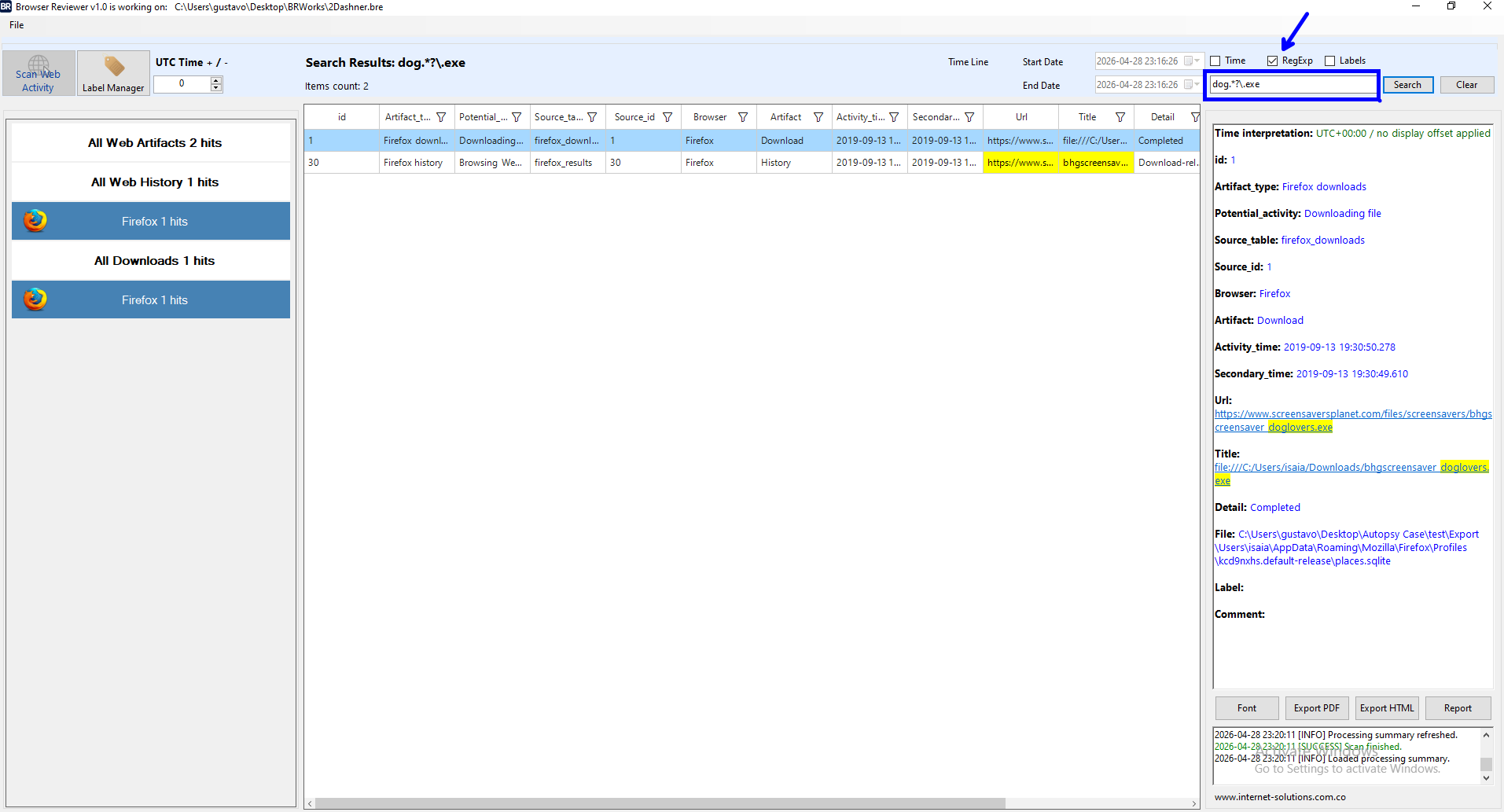
Task: Click calendar icon in Start Date field
Action: (x=1188, y=61)
